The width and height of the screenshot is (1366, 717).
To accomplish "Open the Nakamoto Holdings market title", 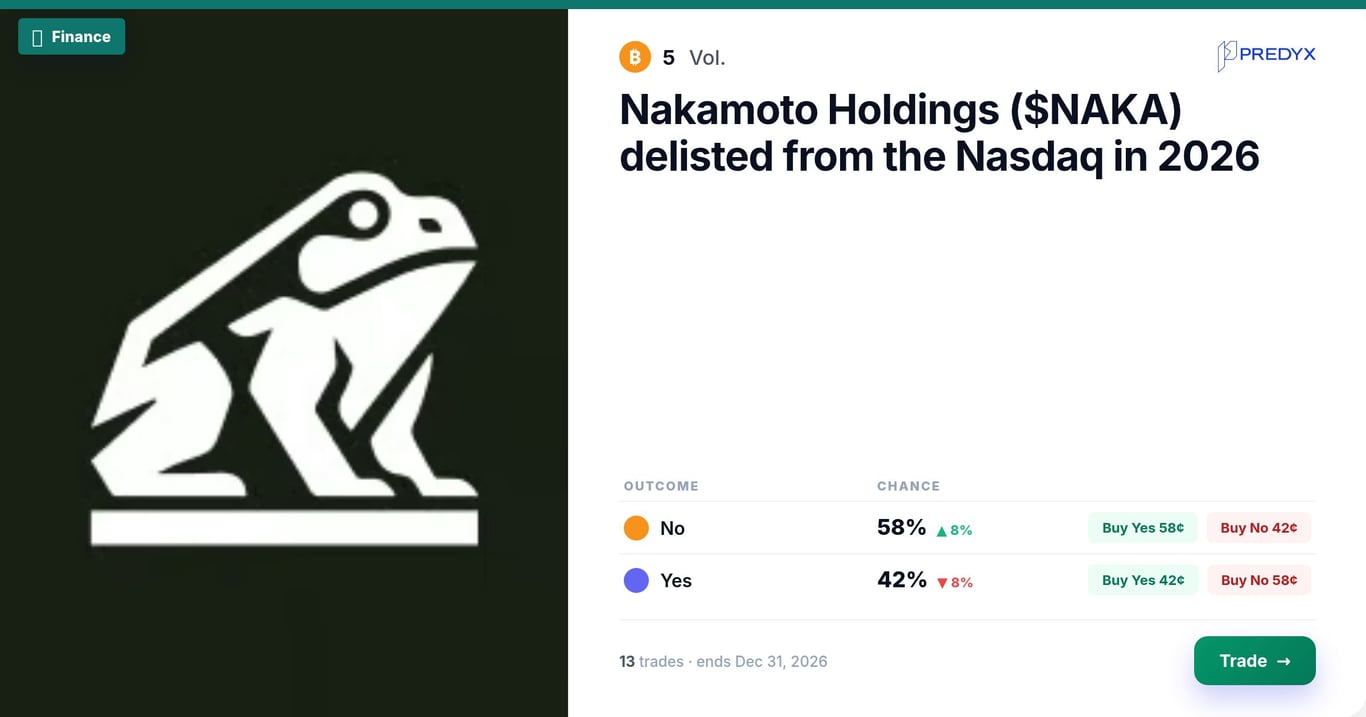I will [x=939, y=133].
